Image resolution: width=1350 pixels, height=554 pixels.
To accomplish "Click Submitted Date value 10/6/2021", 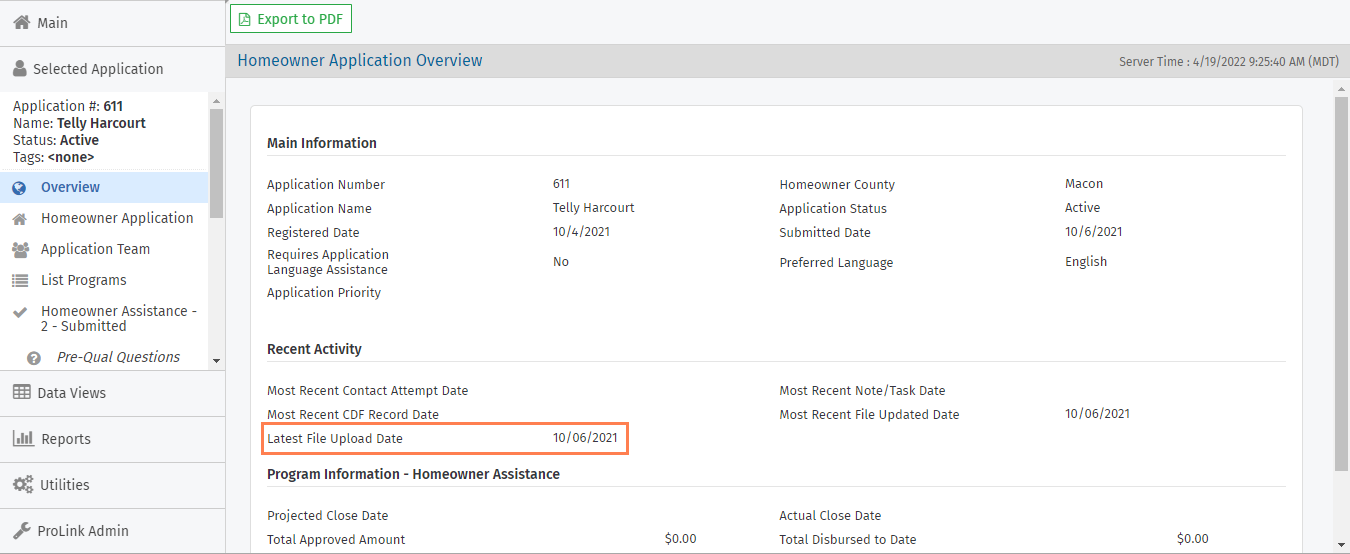I will (x=1094, y=232).
